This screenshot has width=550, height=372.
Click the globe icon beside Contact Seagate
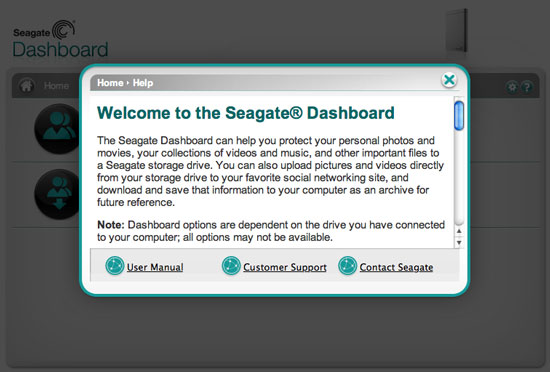coord(348,265)
